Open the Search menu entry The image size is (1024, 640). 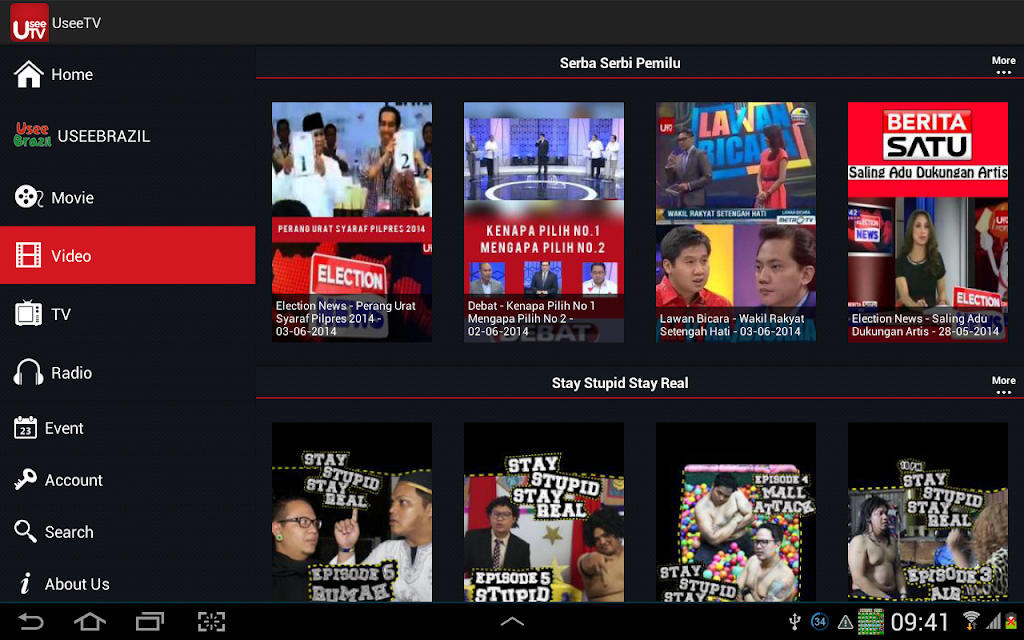pyautogui.click(x=127, y=532)
